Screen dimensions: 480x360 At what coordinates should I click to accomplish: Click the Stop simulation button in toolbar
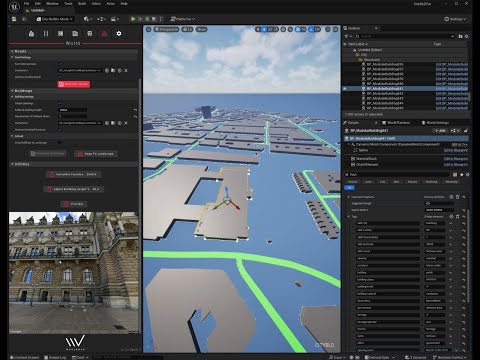tap(147, 19)
